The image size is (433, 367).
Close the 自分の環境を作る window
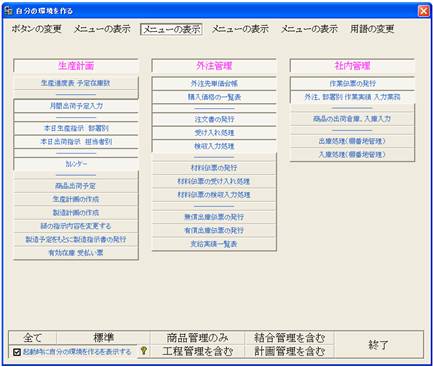point(424,11)
